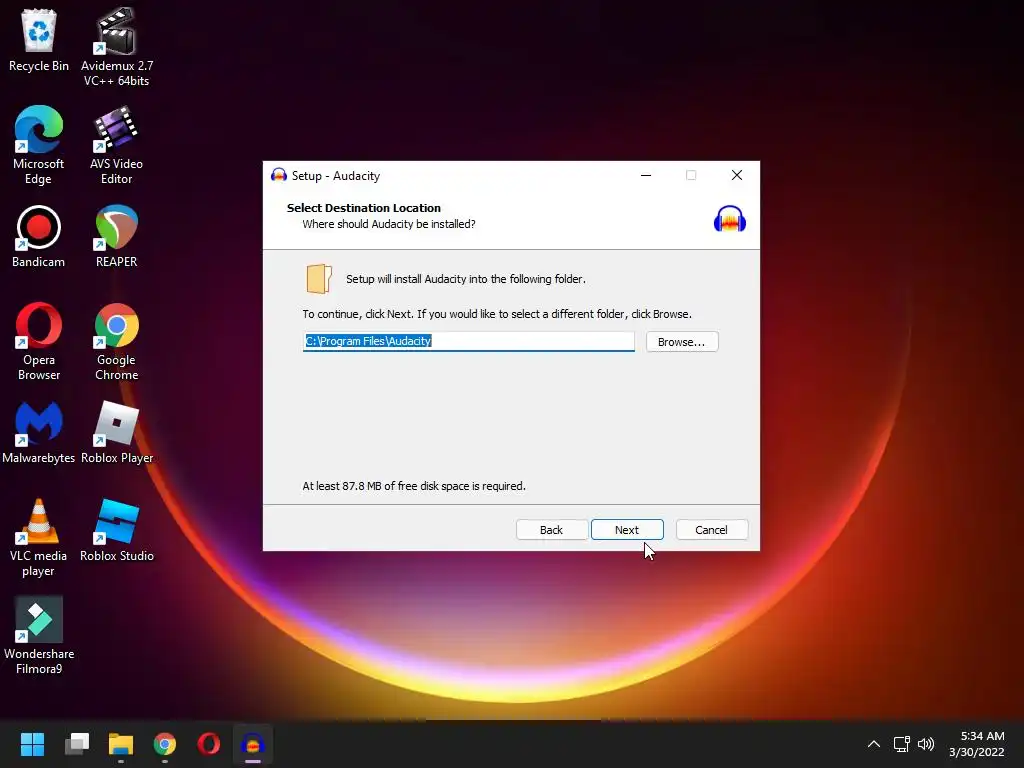Cancel the Audacity setup
Viewport: 1024px width, 768px height.
(x=711, y=530)
